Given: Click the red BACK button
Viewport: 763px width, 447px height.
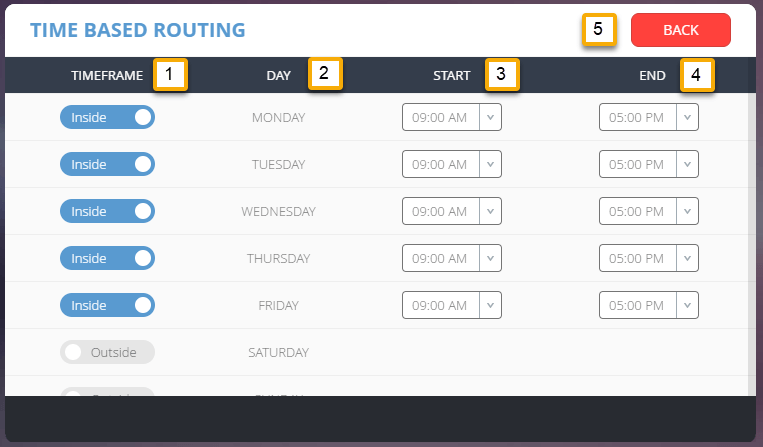Looking at the screenshot, I should 680,30.
